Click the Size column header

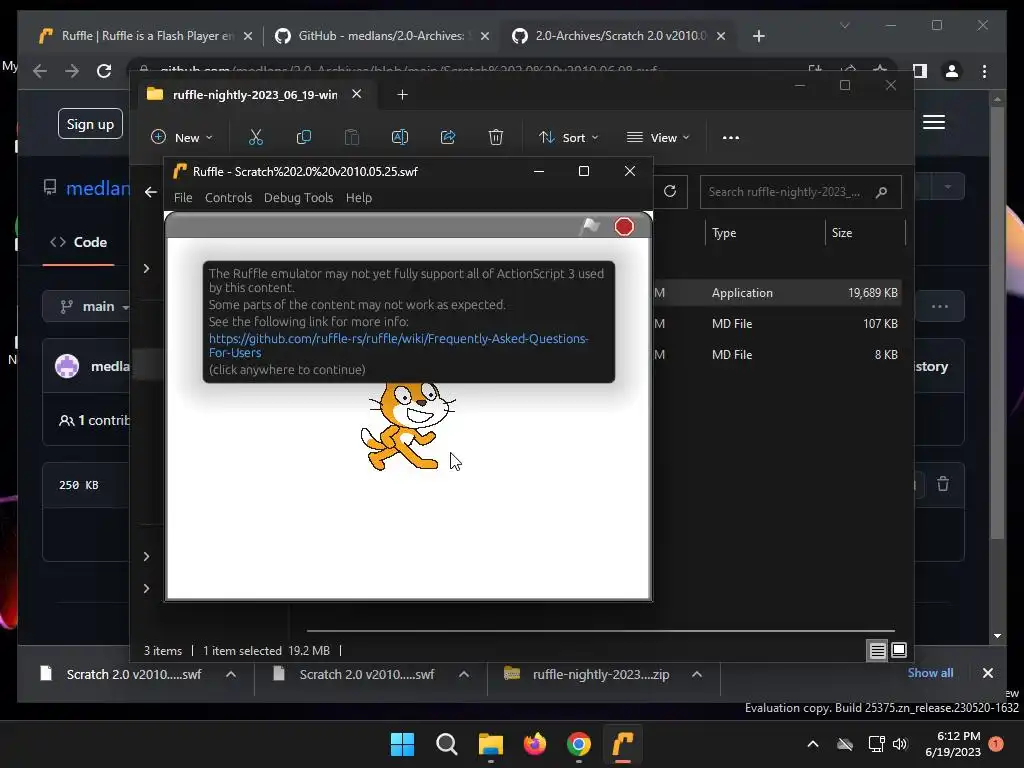pos(842,233)
